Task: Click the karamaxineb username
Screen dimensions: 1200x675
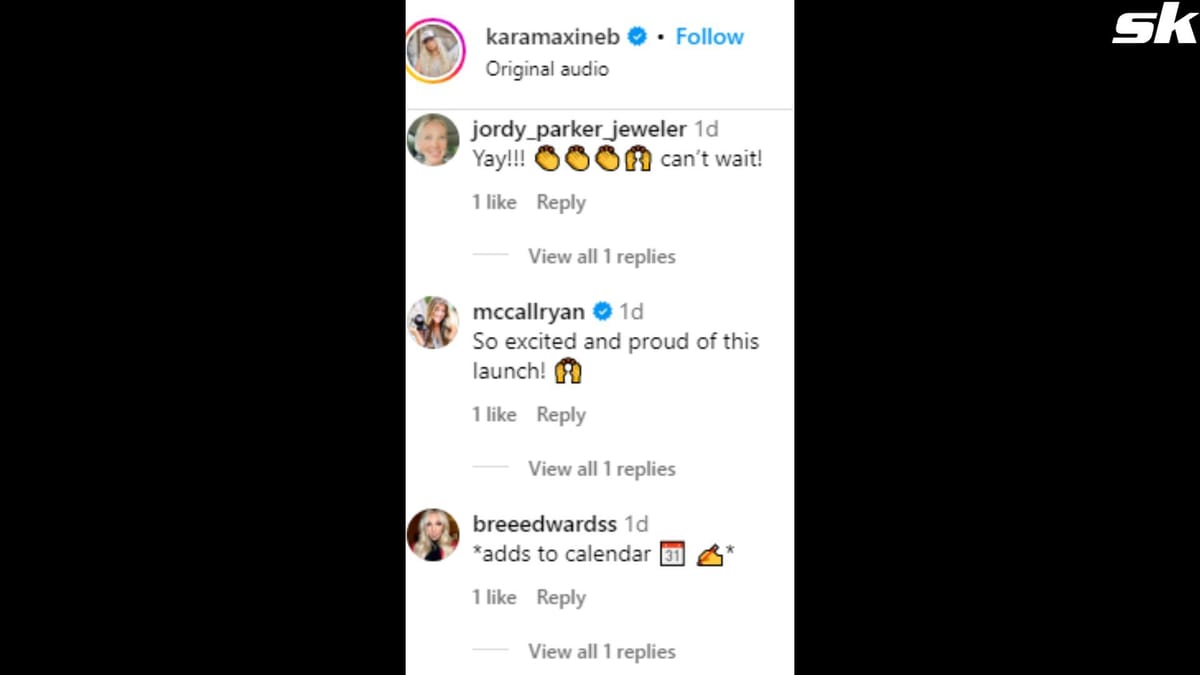Action: point(552,37)
